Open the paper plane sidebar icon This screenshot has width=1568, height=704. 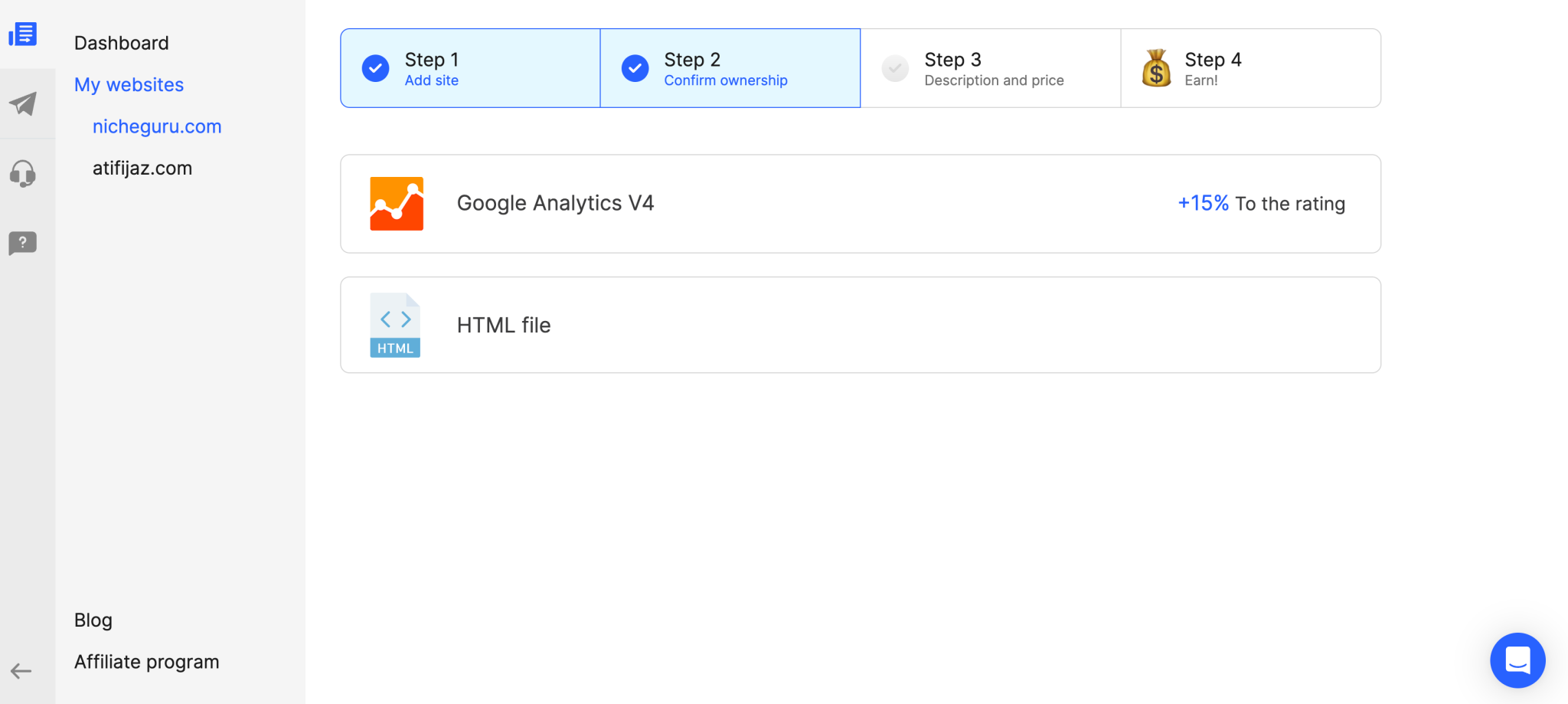pos(23,103)
